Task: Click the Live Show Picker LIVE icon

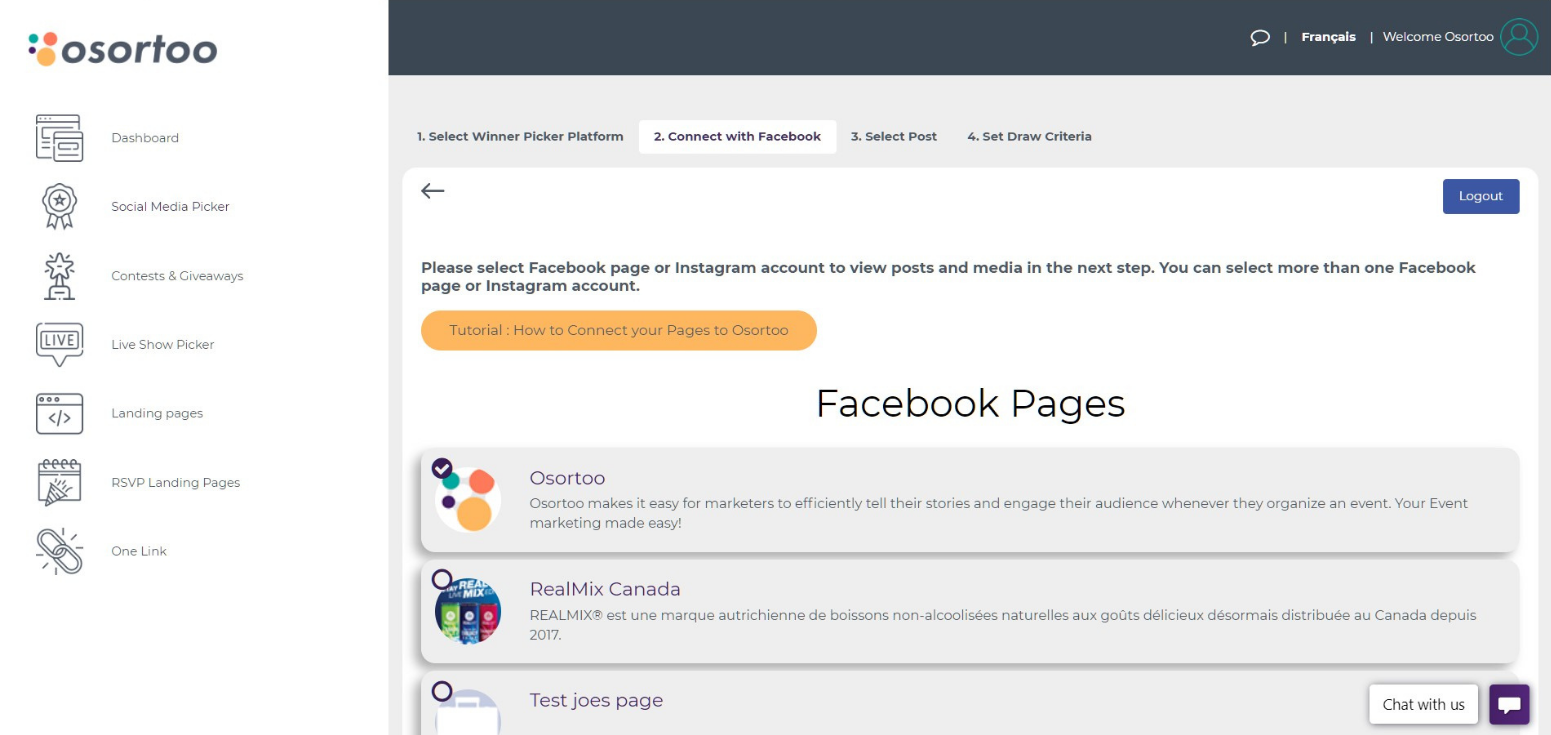Action: coord(60,344)
